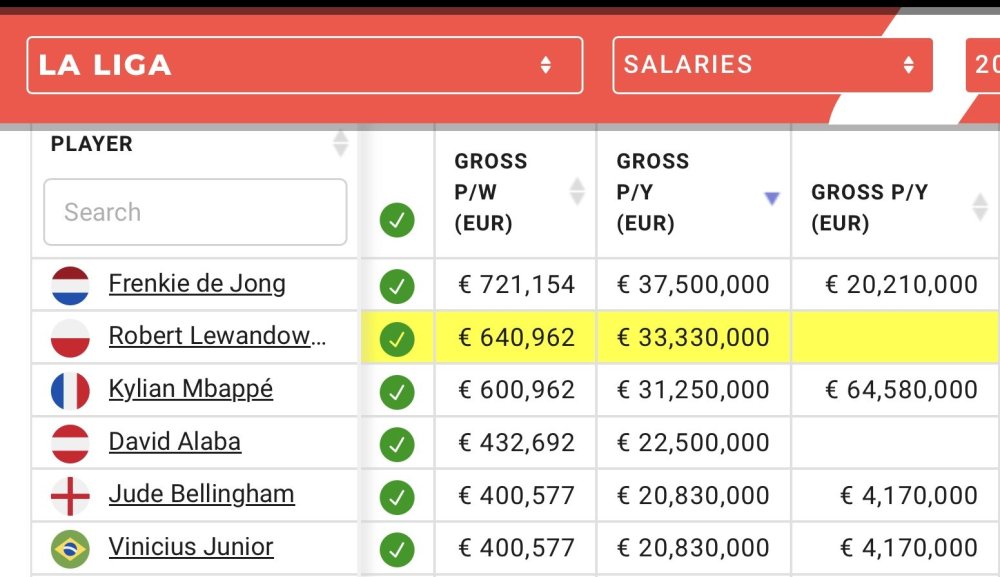Toggle the green check for Frenkie de Jong

pos(397,286)
